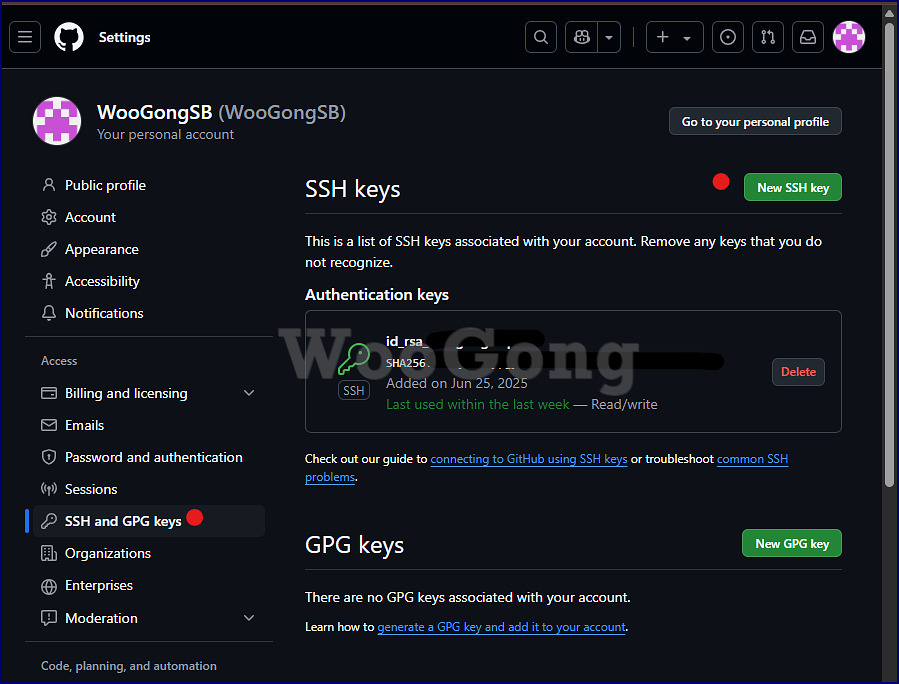Click the person icon beside Public profile
The image size is (899, 684).
pos(49,185)
